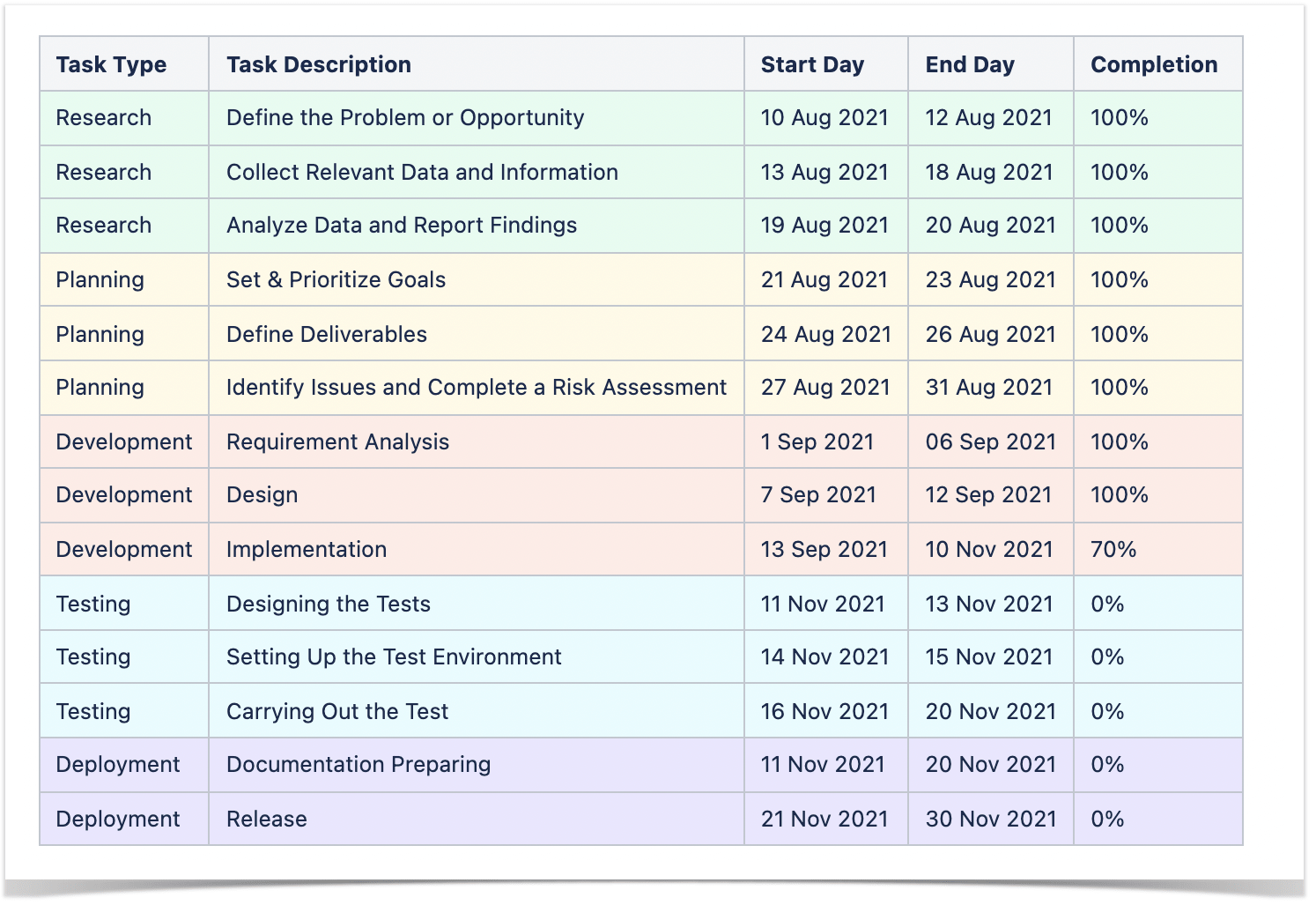1316x905 pixels.
Task: Select the Define Deliverables task description
Action: click(x=325, y=334)
